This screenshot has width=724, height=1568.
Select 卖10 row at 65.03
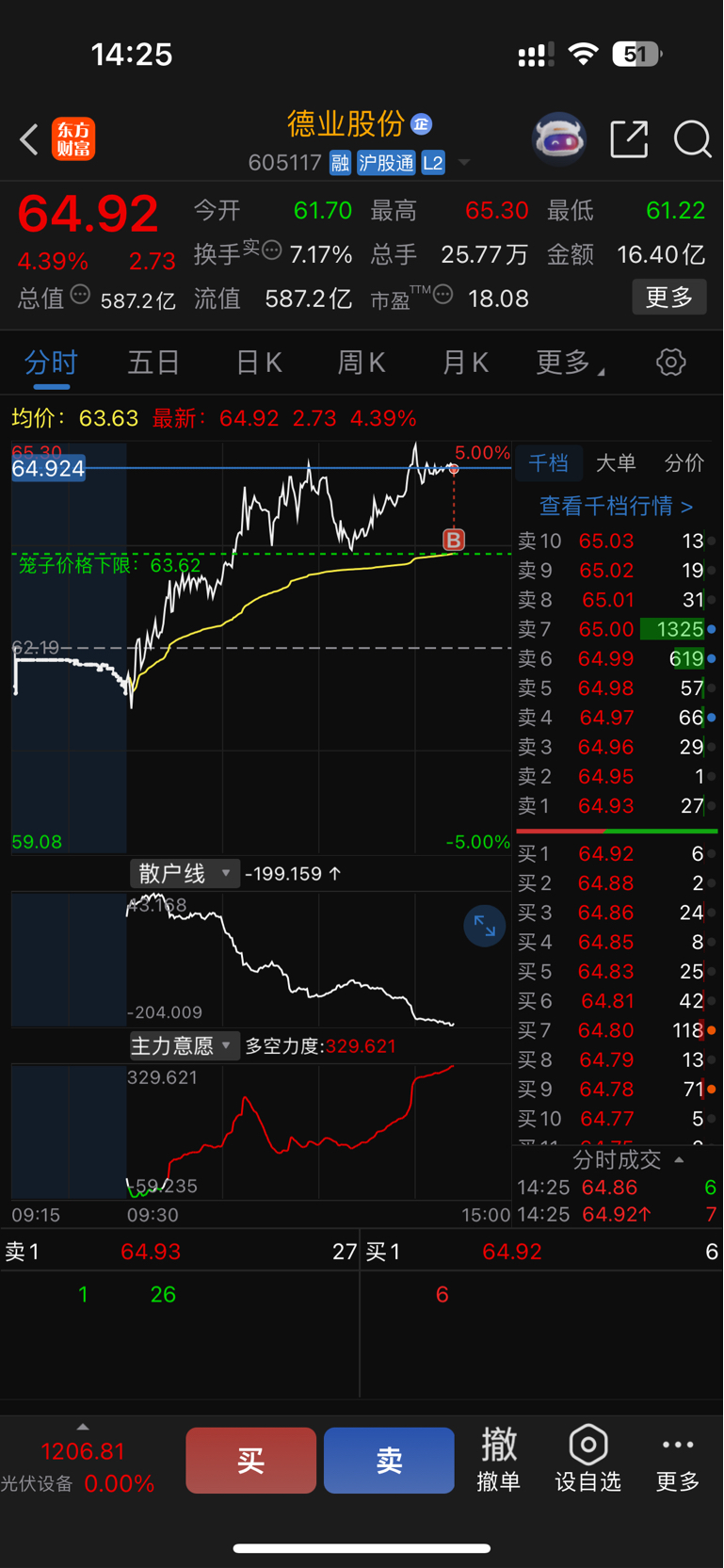[617, 541]
